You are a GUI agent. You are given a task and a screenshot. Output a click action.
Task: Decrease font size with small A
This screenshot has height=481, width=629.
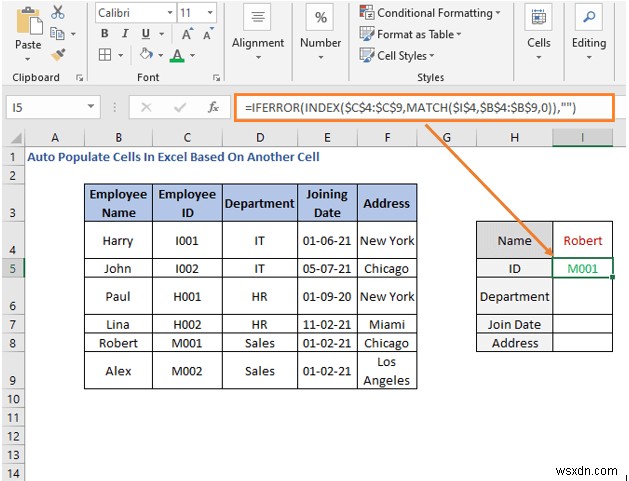click(208, 35)
